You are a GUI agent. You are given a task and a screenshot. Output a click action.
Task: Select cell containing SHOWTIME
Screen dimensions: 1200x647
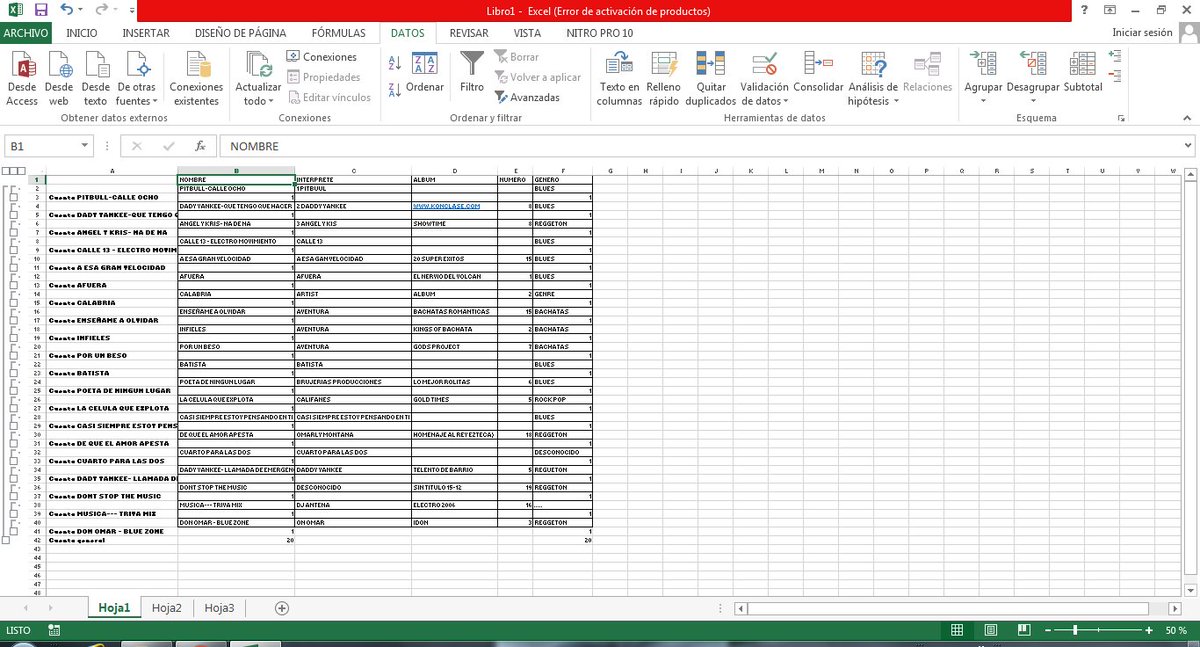tap(454, 224)
